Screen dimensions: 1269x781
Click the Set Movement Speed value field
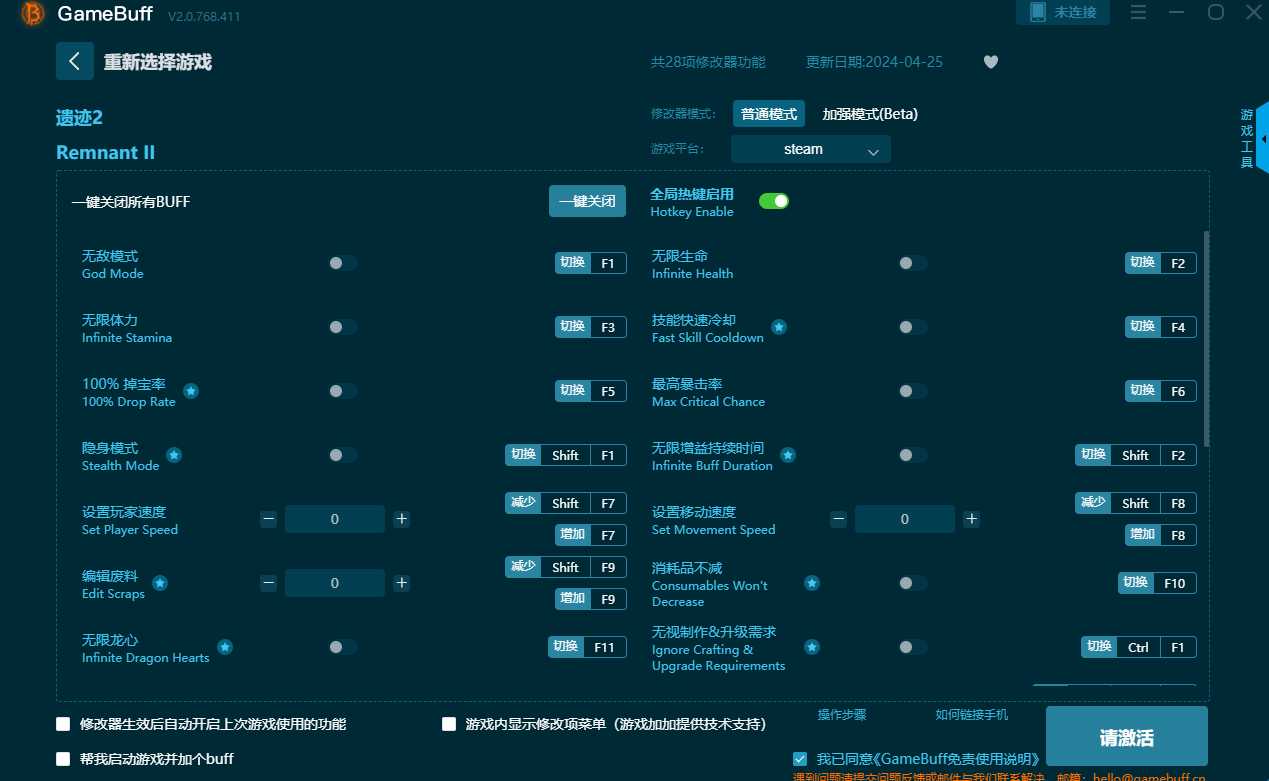905,519
